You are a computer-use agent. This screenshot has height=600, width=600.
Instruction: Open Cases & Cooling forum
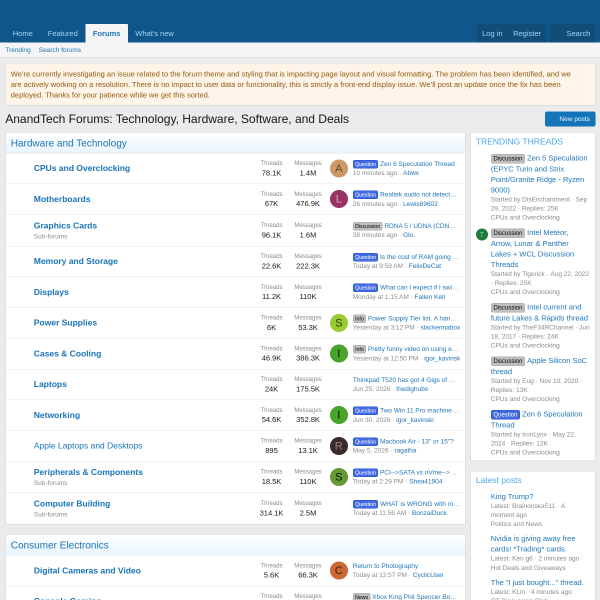pos(67,354)
